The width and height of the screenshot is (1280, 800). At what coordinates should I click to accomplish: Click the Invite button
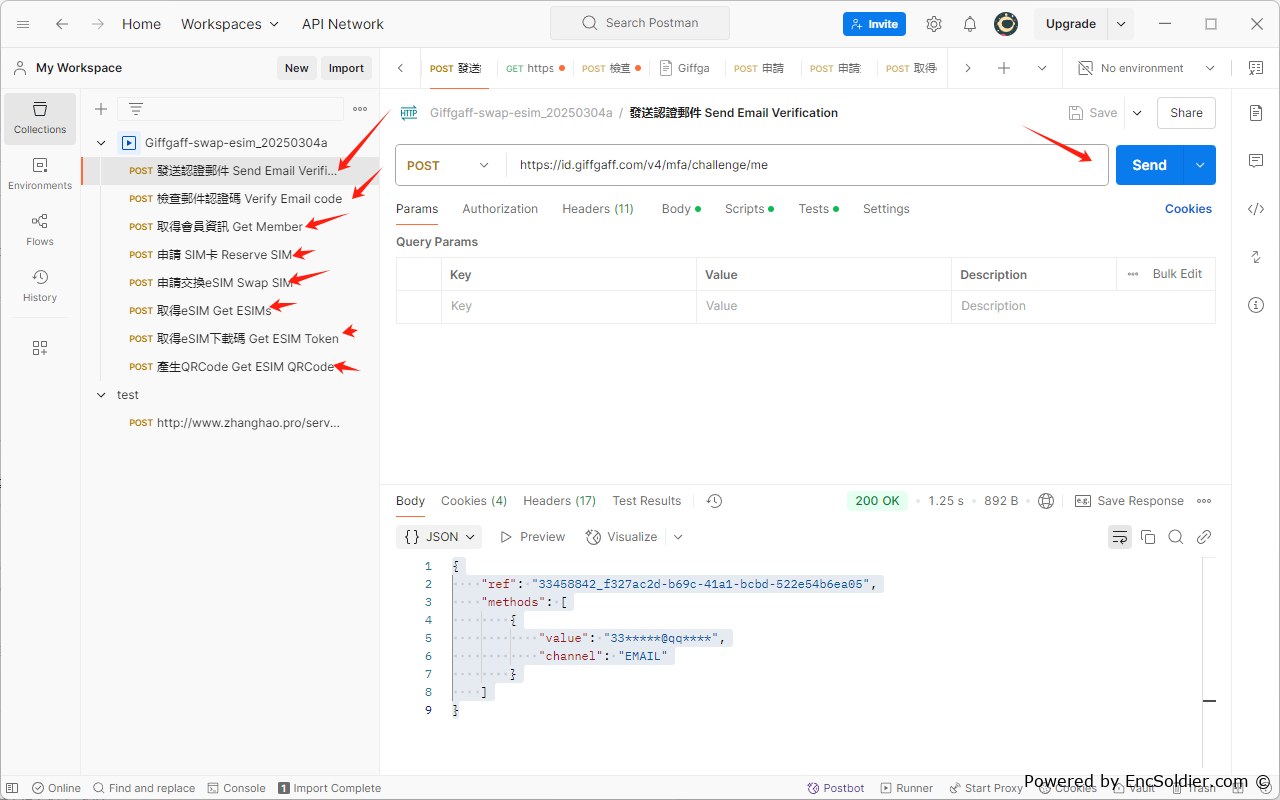874,24
